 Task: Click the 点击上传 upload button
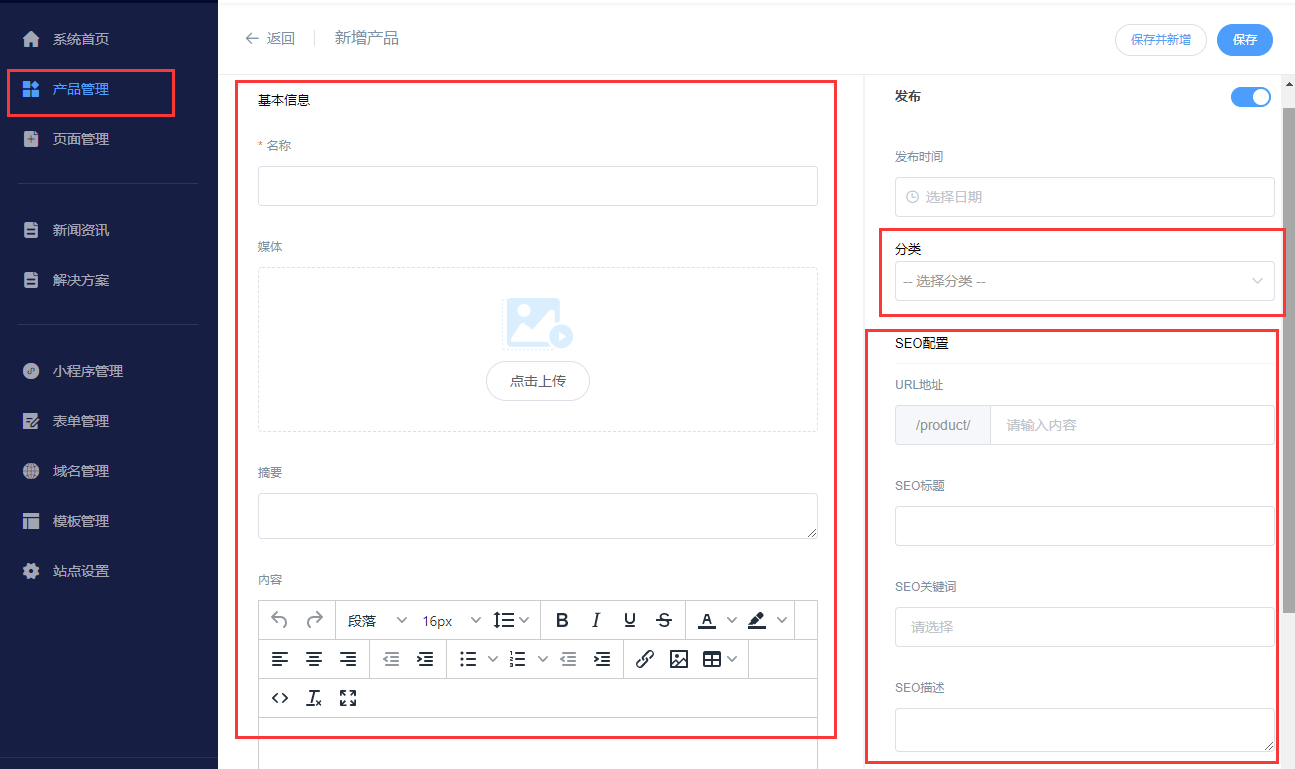(537, 381)
